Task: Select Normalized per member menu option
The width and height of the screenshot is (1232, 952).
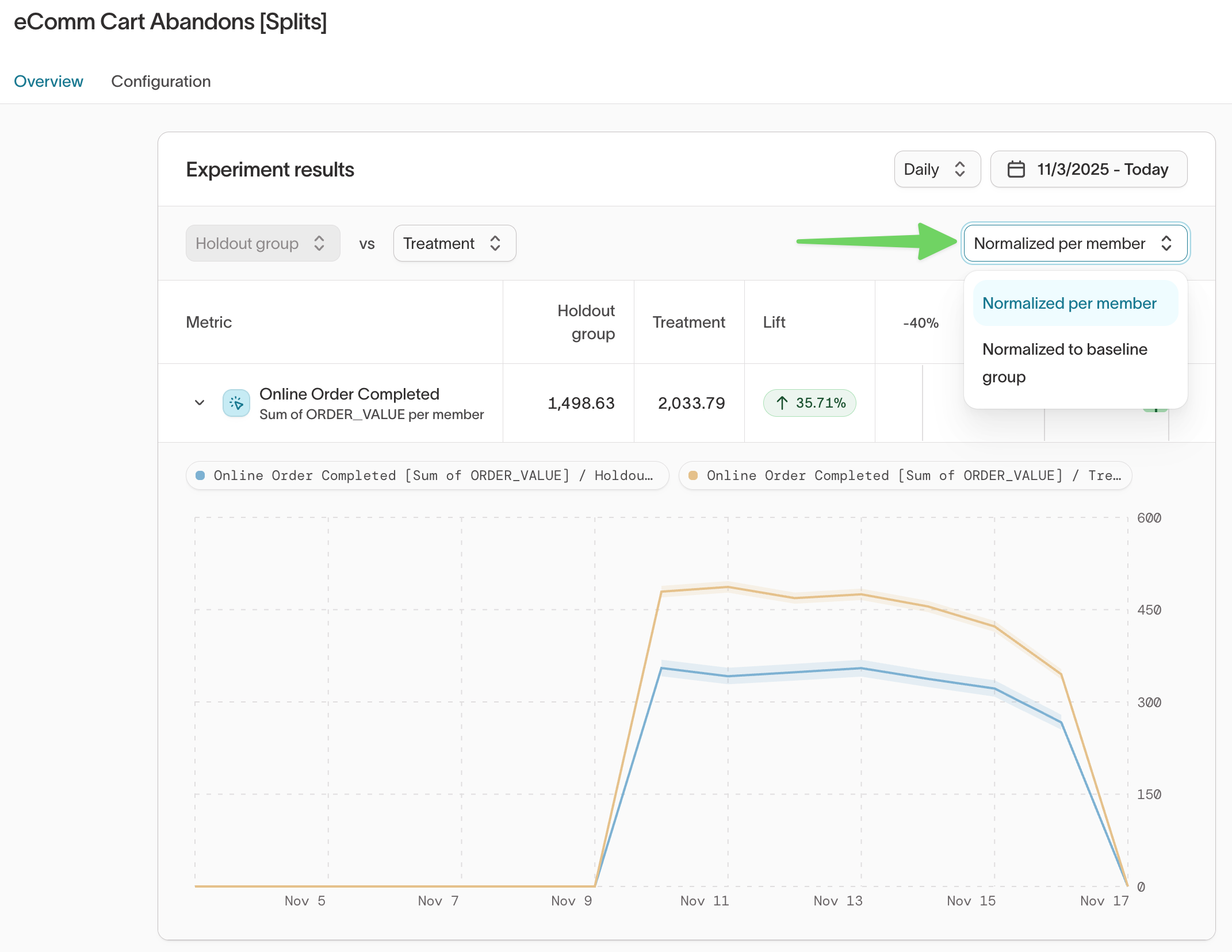Action: tap(1069, 303)
